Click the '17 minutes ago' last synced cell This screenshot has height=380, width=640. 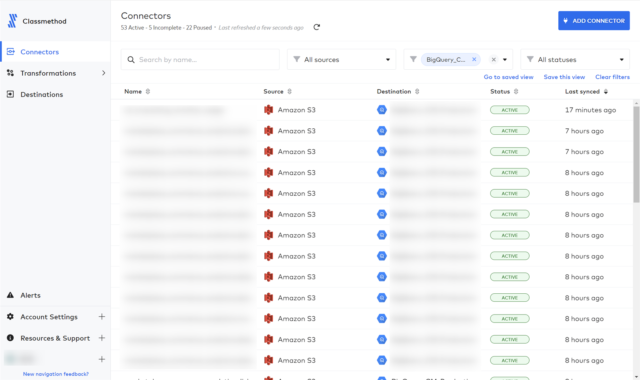tap(590, 110)
